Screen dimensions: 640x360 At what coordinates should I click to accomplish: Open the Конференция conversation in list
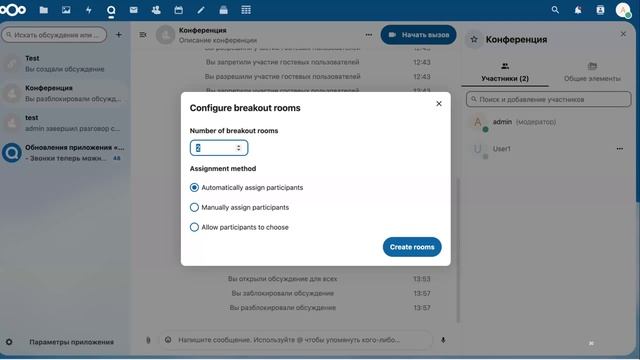tap(65, 93)
